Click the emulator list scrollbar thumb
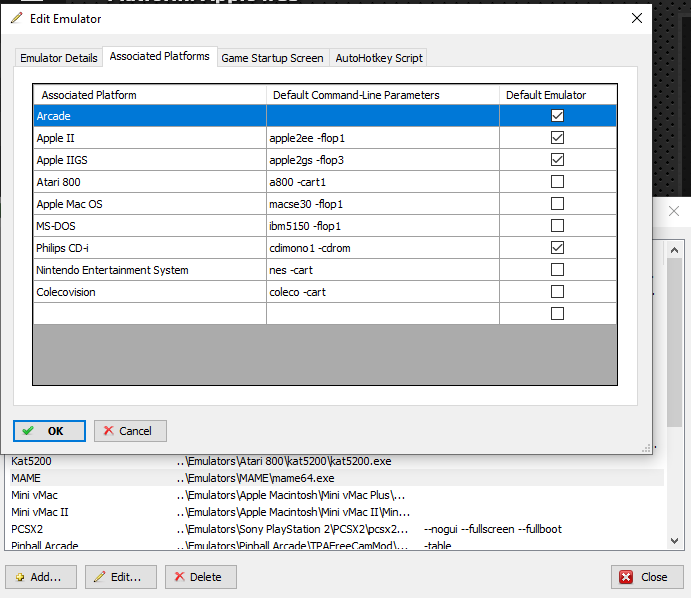Screen dimensions: 691x598 pos(674,342)
